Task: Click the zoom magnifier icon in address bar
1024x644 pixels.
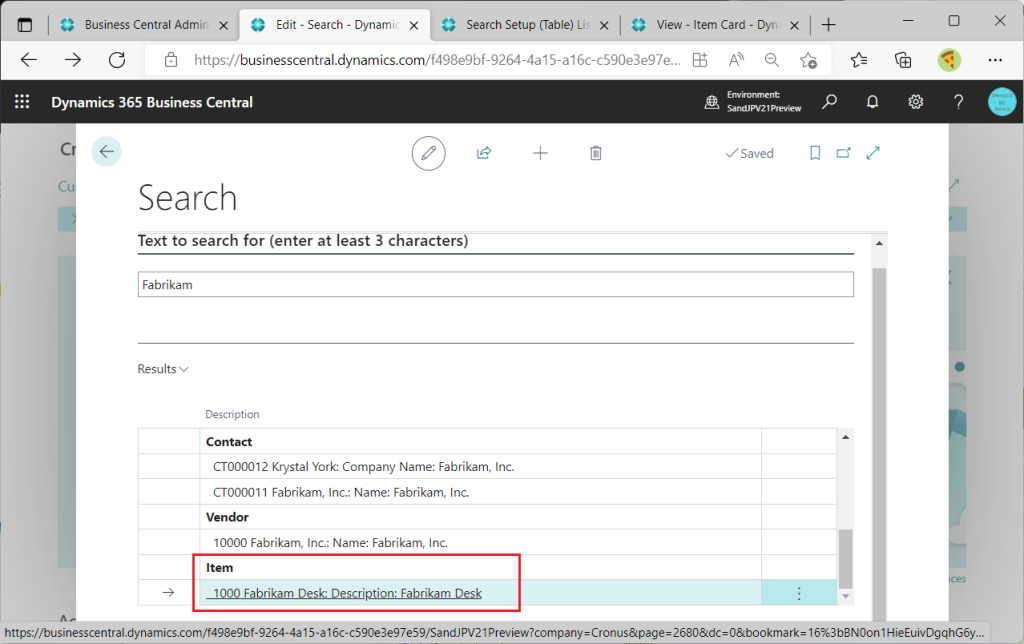Action: 772,60
